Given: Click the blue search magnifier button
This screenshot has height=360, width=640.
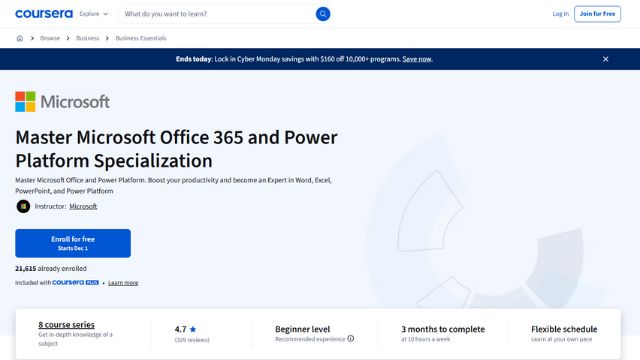Looking at the screenshot, I should [x=323, y=14].
